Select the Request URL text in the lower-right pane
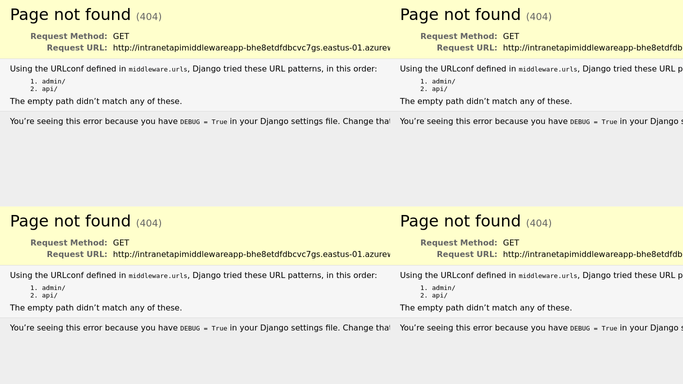683x384 pixels. 593,254
